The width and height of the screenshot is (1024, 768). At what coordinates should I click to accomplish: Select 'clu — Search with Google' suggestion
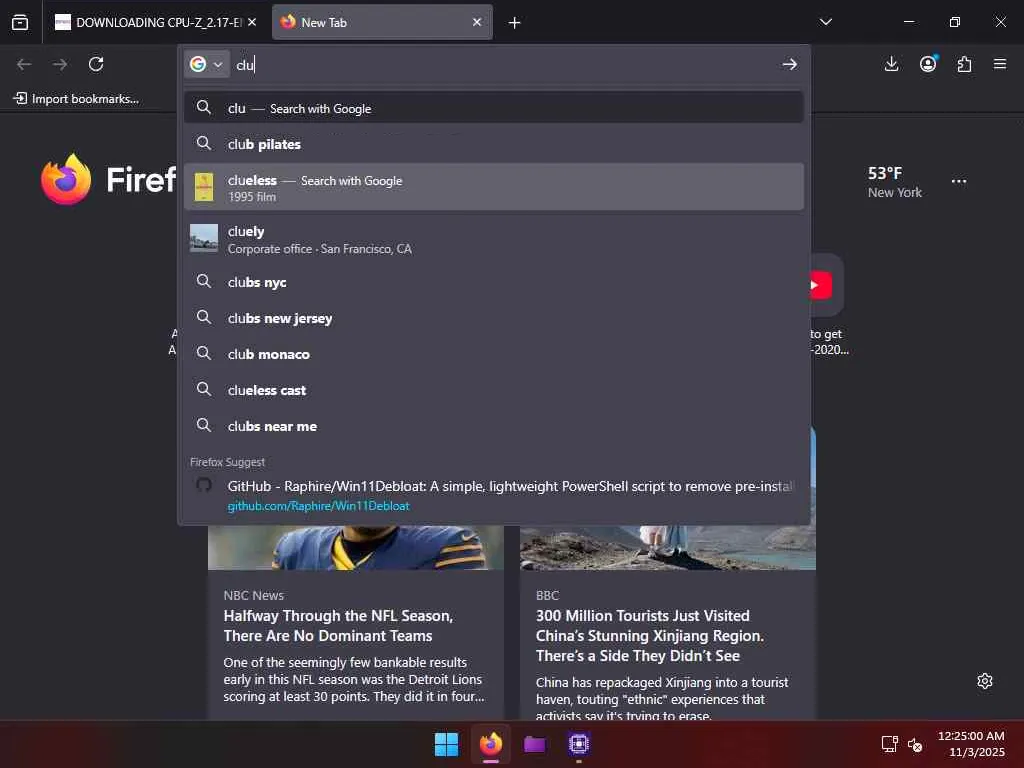point(494,108)
